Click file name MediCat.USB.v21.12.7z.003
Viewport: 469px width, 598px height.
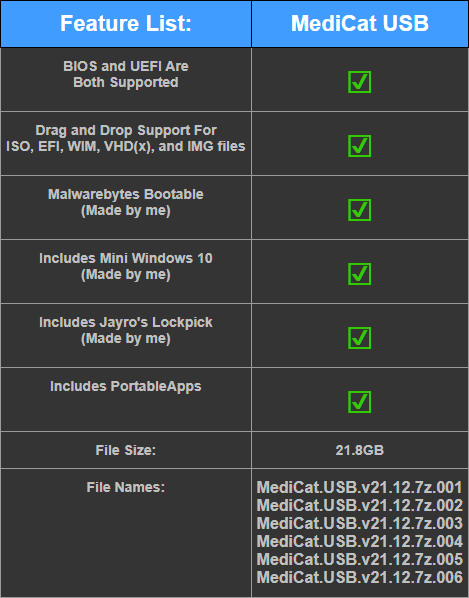[360, 523]
